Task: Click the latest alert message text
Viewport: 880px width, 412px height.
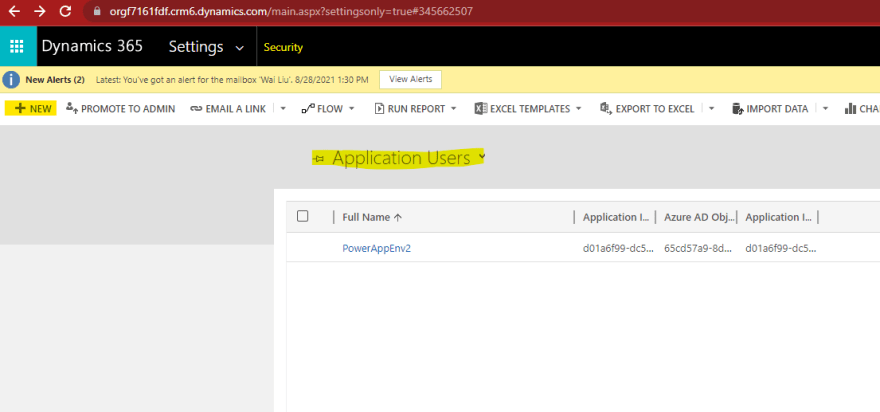Action: coord(232,80)
